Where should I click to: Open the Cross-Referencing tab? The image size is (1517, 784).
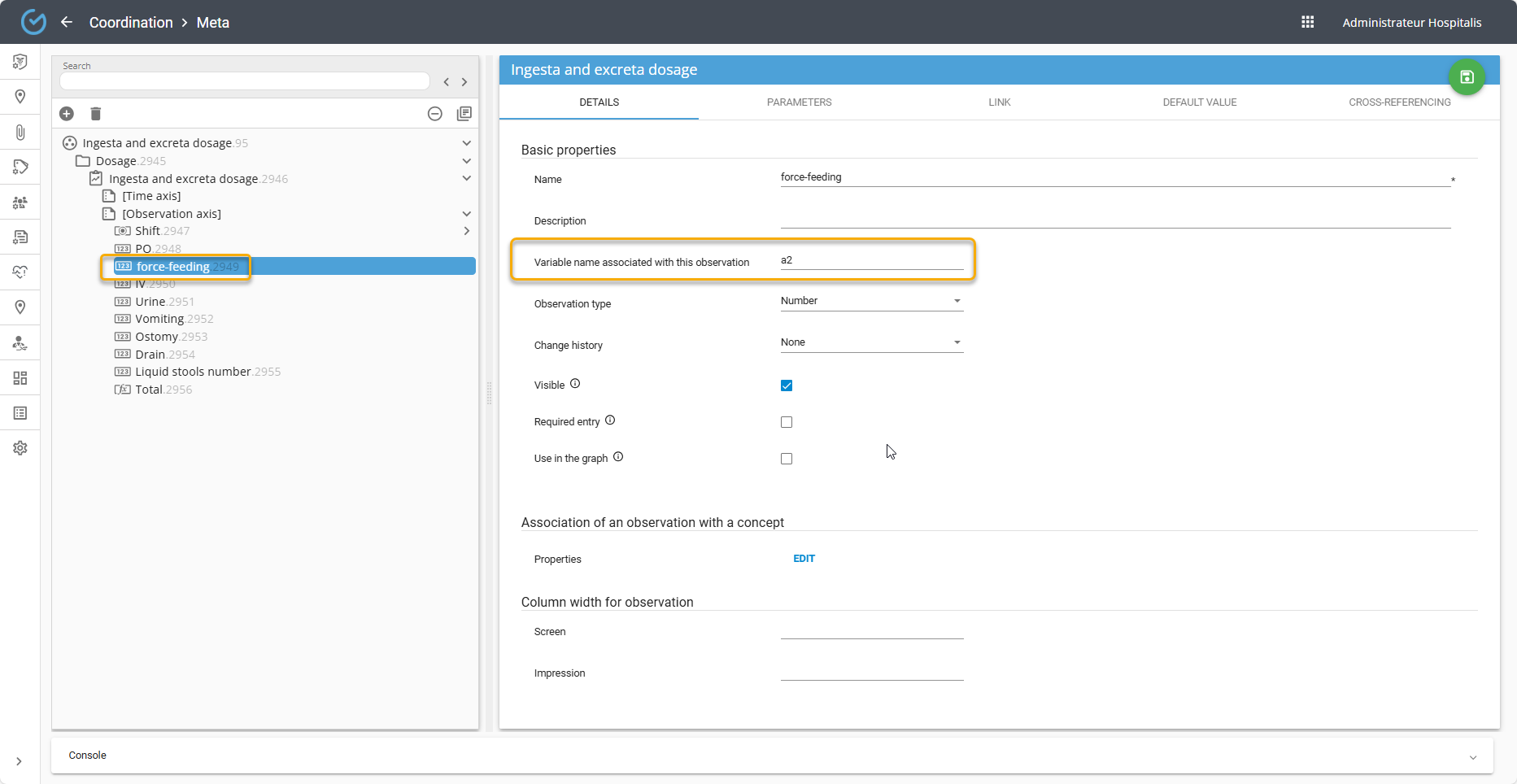pos(1399,102)
